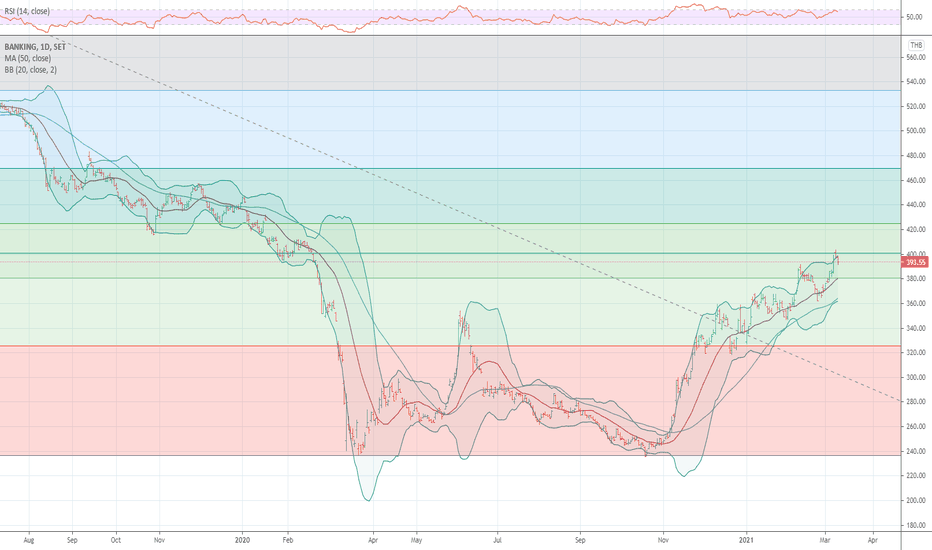Viewport: 932px width, 550px height.
Task: Click the 480.00 price axis label
Action: tap(916, 156)
